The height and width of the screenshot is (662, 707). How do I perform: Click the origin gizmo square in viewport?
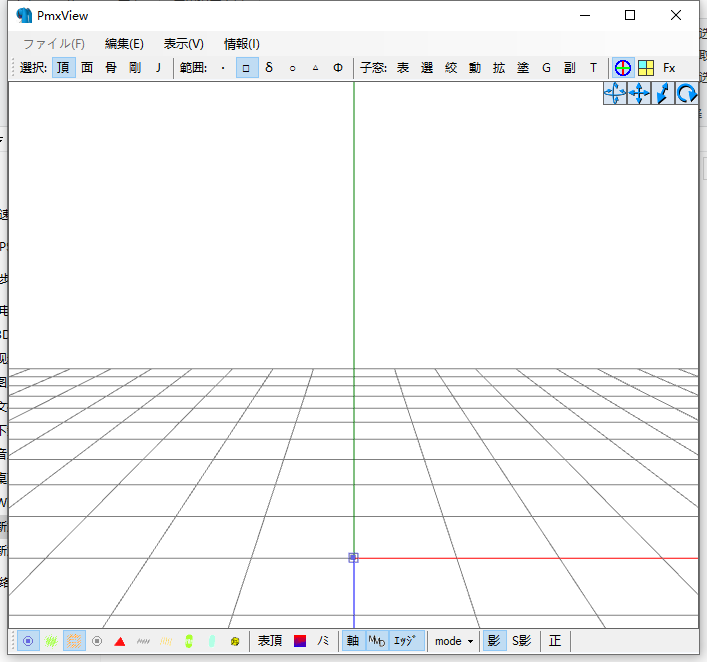click(x=354, y=558)
